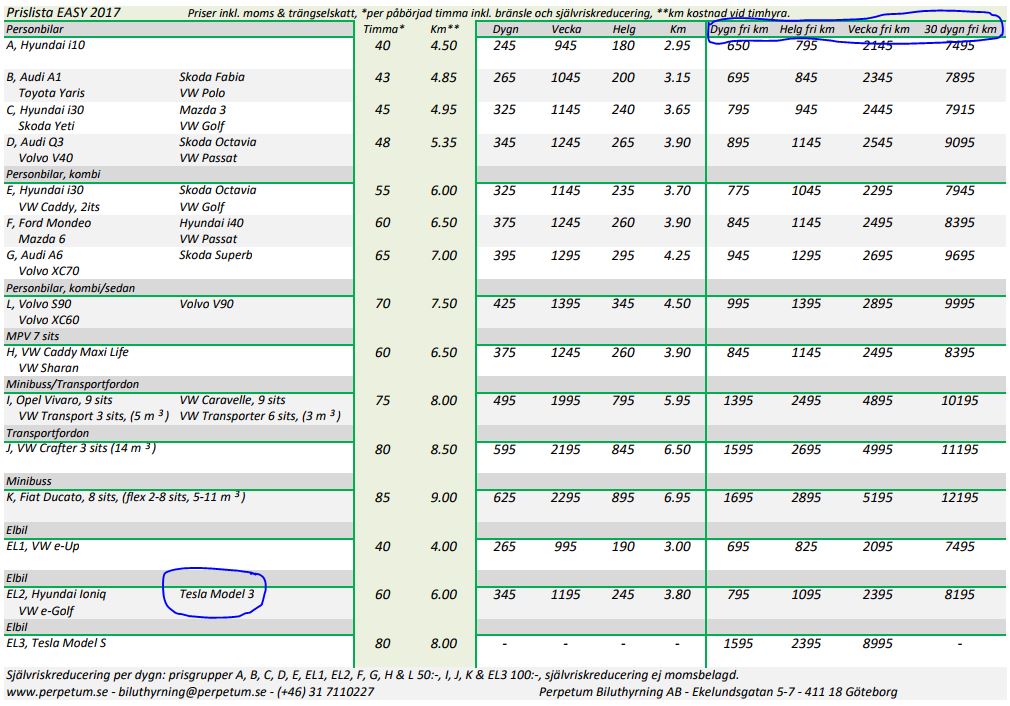Screen dimensions: 1010x706
Task: Select the 'Vecka fri km' column header
Action: coord(879,29)
